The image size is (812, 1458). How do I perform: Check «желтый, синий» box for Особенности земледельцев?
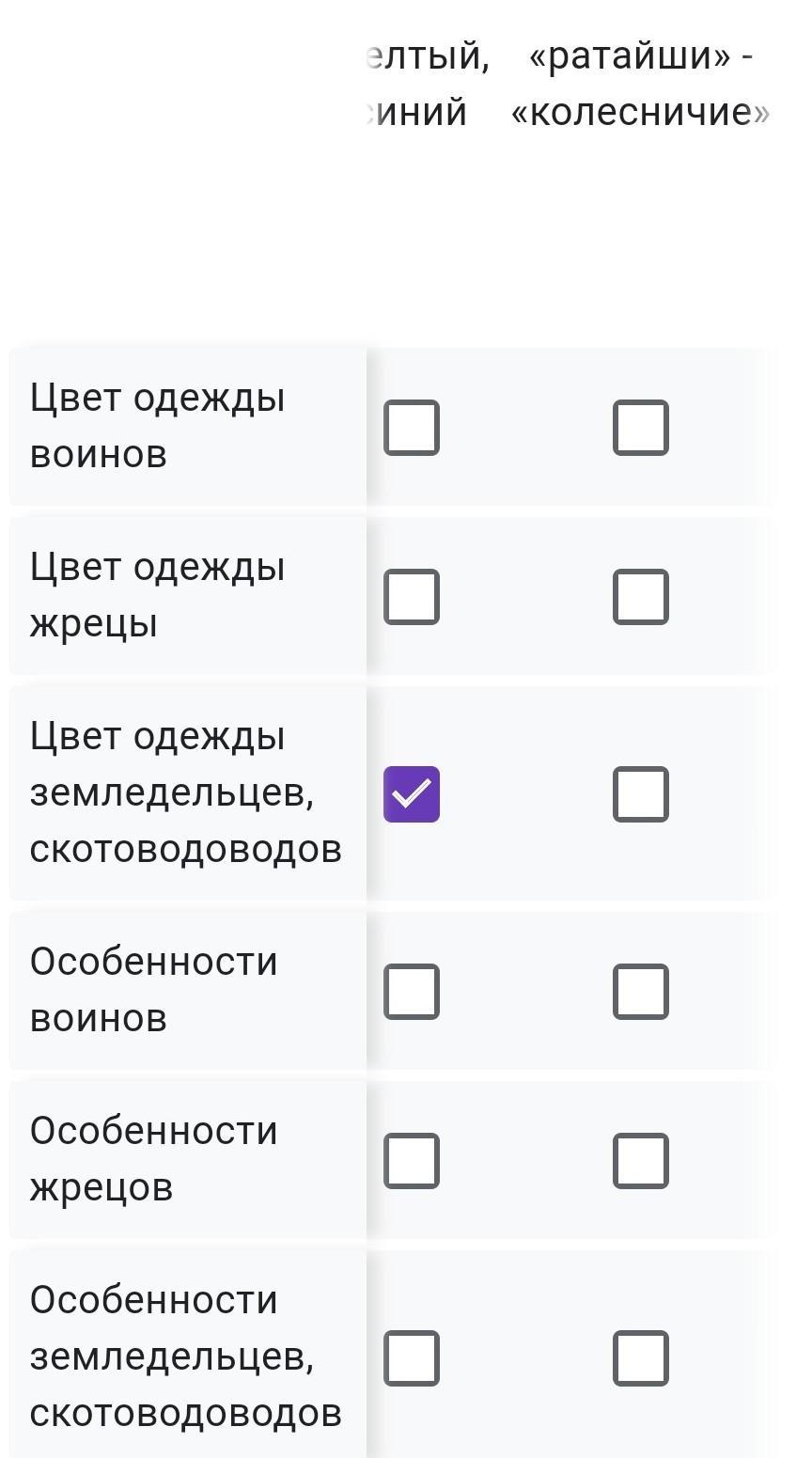point(412,1358)
